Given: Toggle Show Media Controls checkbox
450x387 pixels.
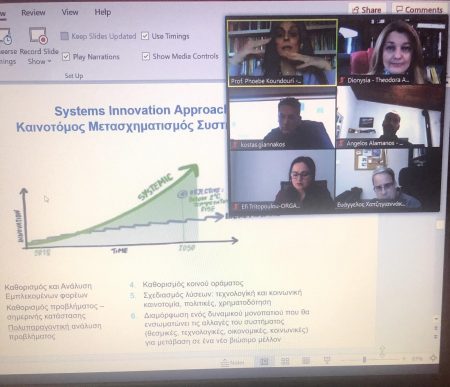Looking at the screenshot, I should [x=146, y=56].
